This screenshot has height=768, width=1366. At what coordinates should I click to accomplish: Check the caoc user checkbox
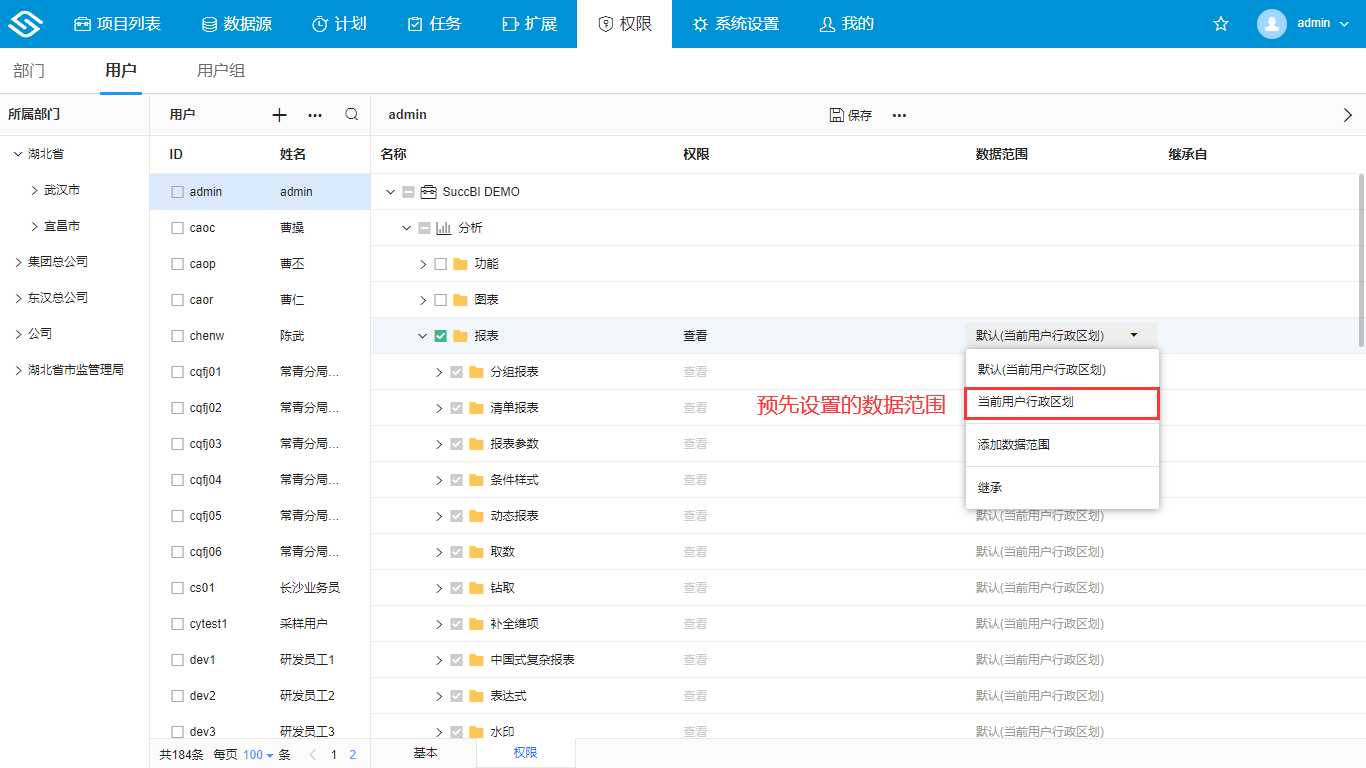(178, 228)
